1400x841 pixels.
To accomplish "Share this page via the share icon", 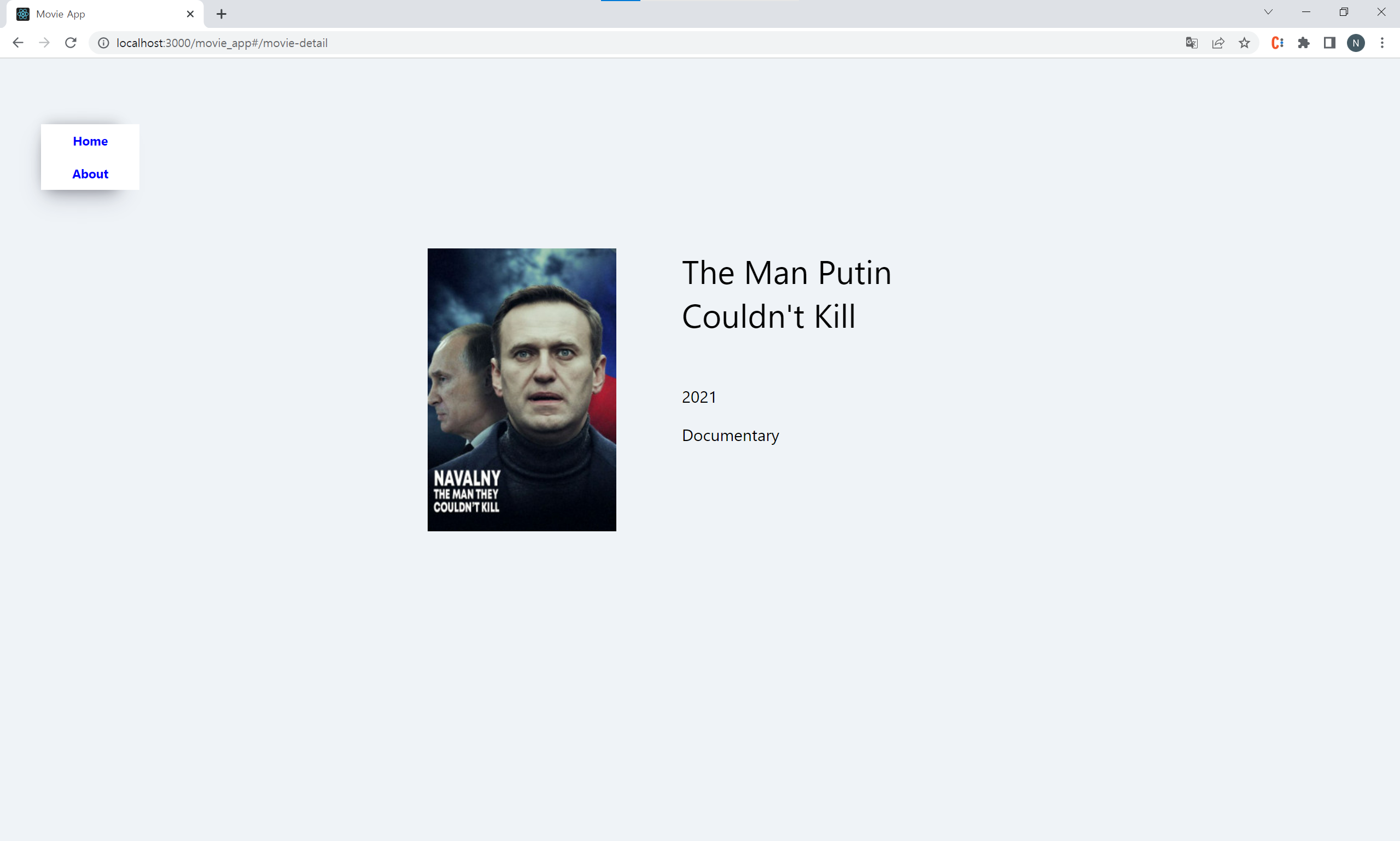I will coord(1218,43).
